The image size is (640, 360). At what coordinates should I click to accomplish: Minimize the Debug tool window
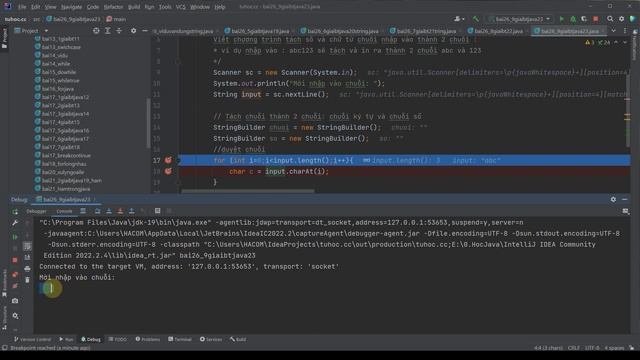(x=624, y=199)
